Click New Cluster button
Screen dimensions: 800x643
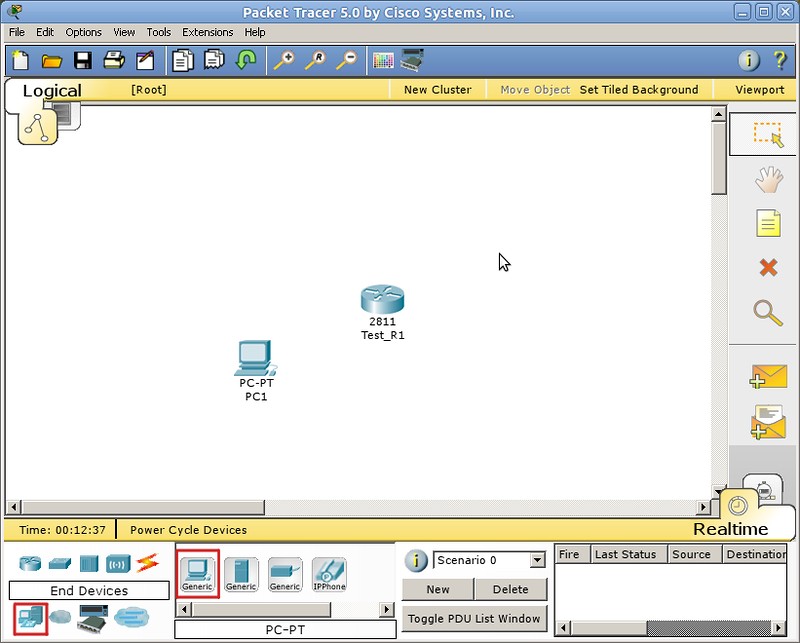click(x=437, y=90)
